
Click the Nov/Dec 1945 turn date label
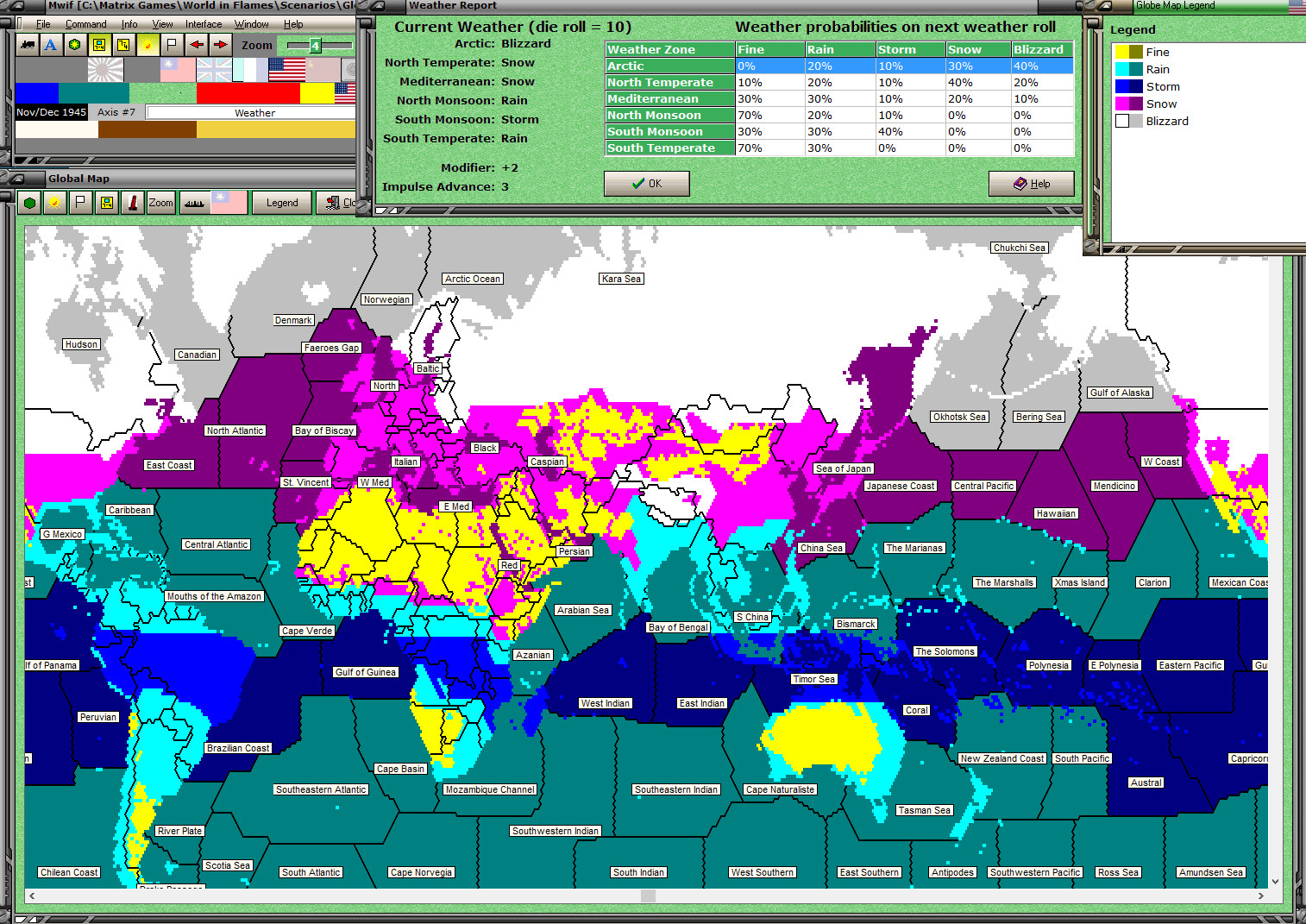[51, 112]
